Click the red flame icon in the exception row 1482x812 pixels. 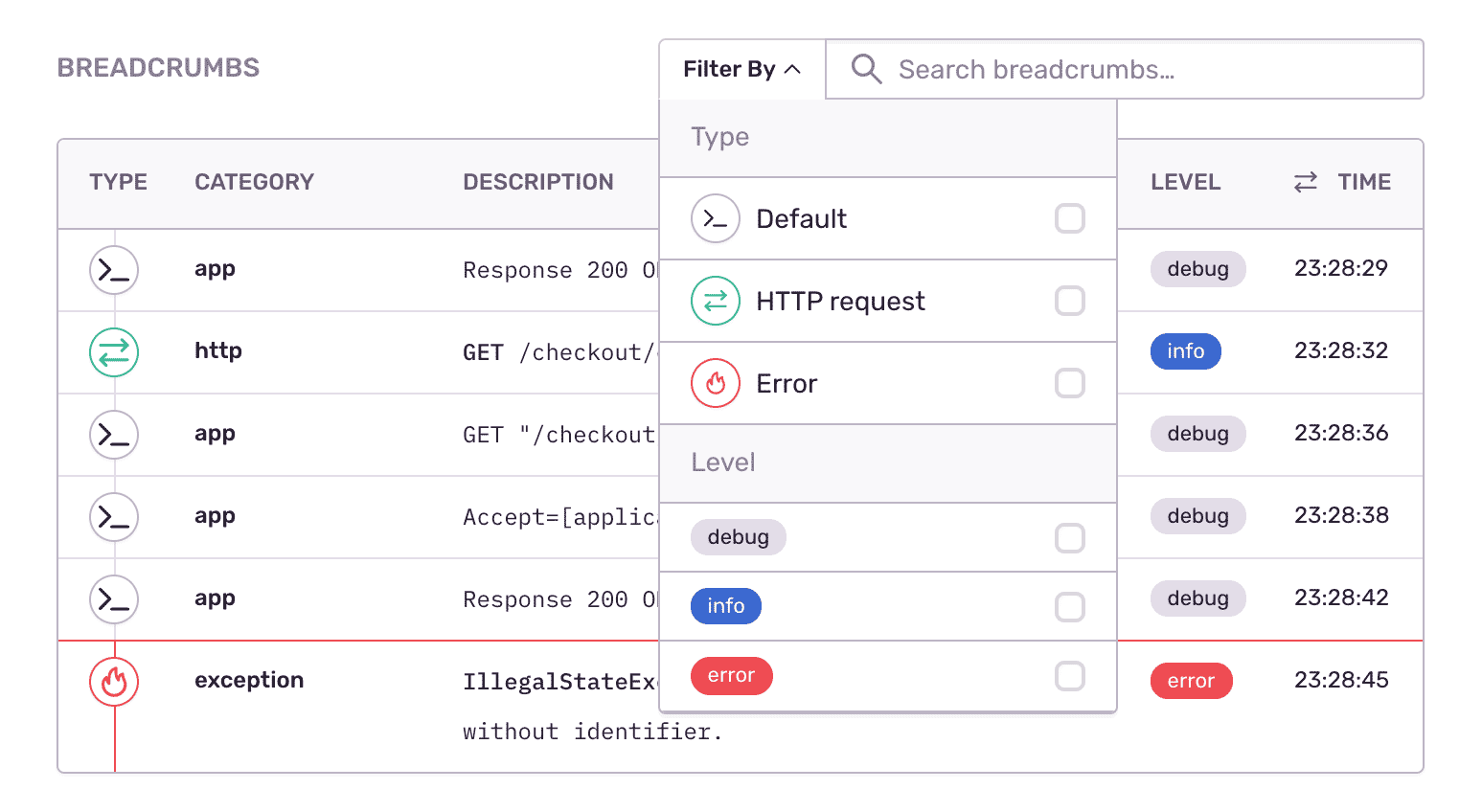point(114,682)
